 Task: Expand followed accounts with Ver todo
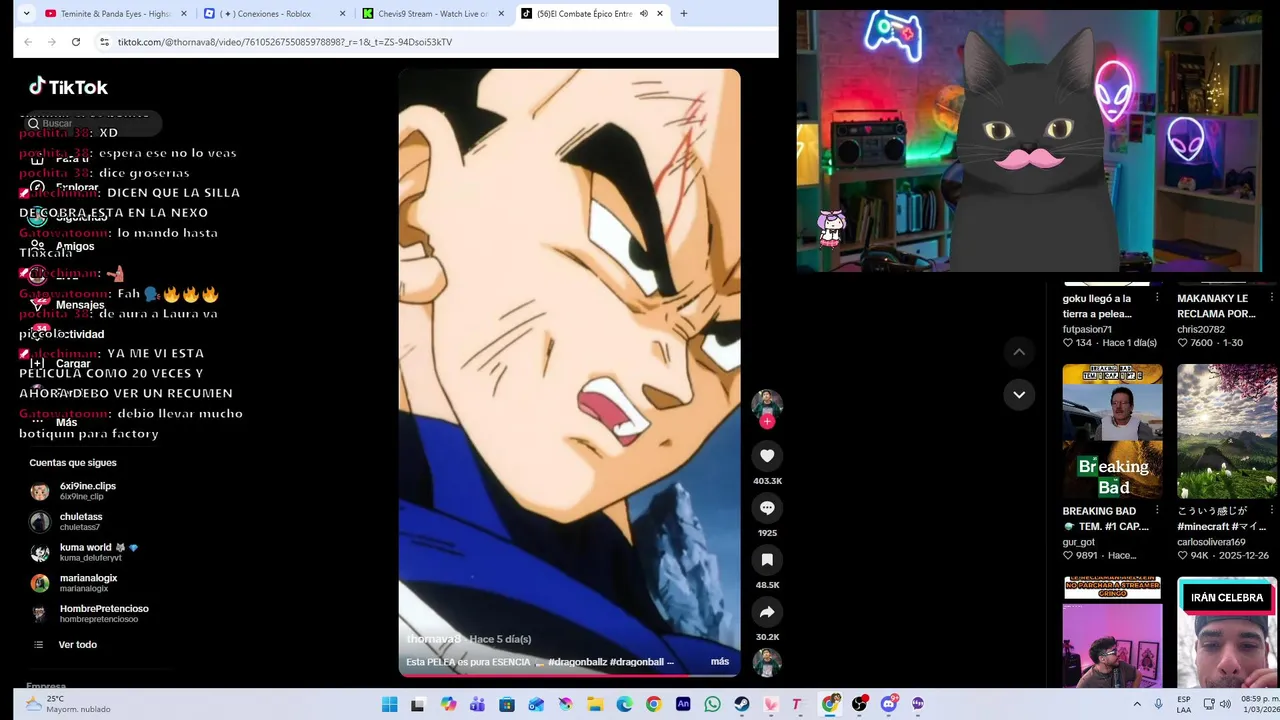(x=77, y=645)
